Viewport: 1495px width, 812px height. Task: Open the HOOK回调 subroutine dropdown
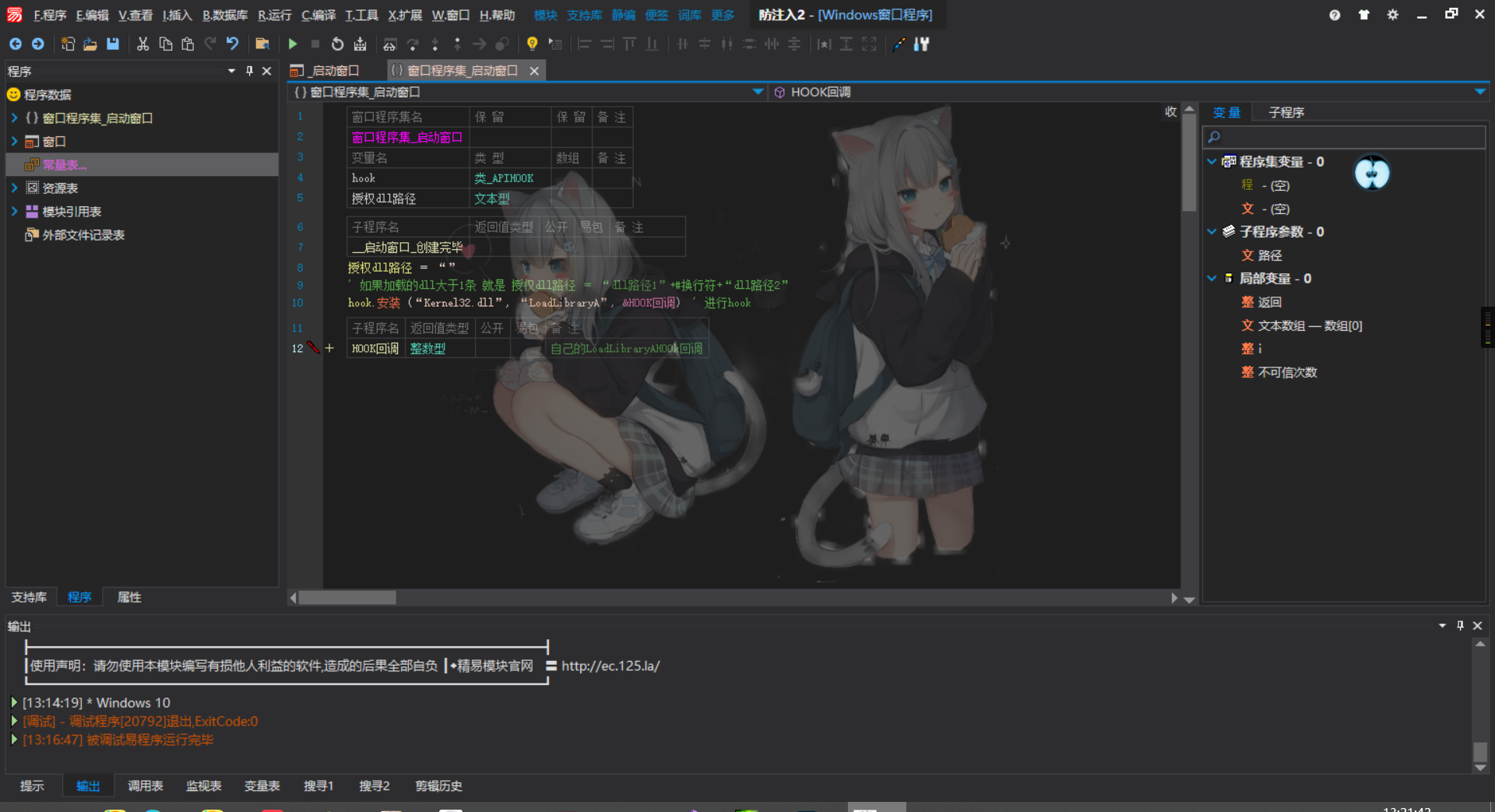point(1479,92)
